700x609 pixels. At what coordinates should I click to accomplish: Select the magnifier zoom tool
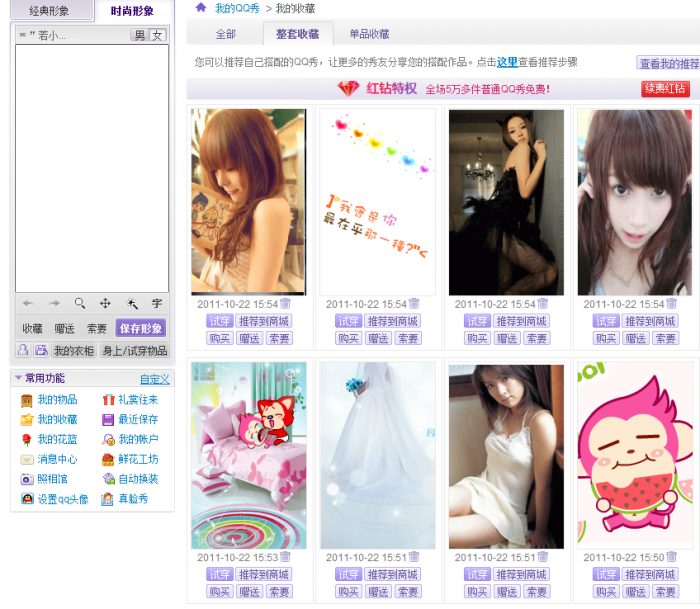[x=80, y=304]
